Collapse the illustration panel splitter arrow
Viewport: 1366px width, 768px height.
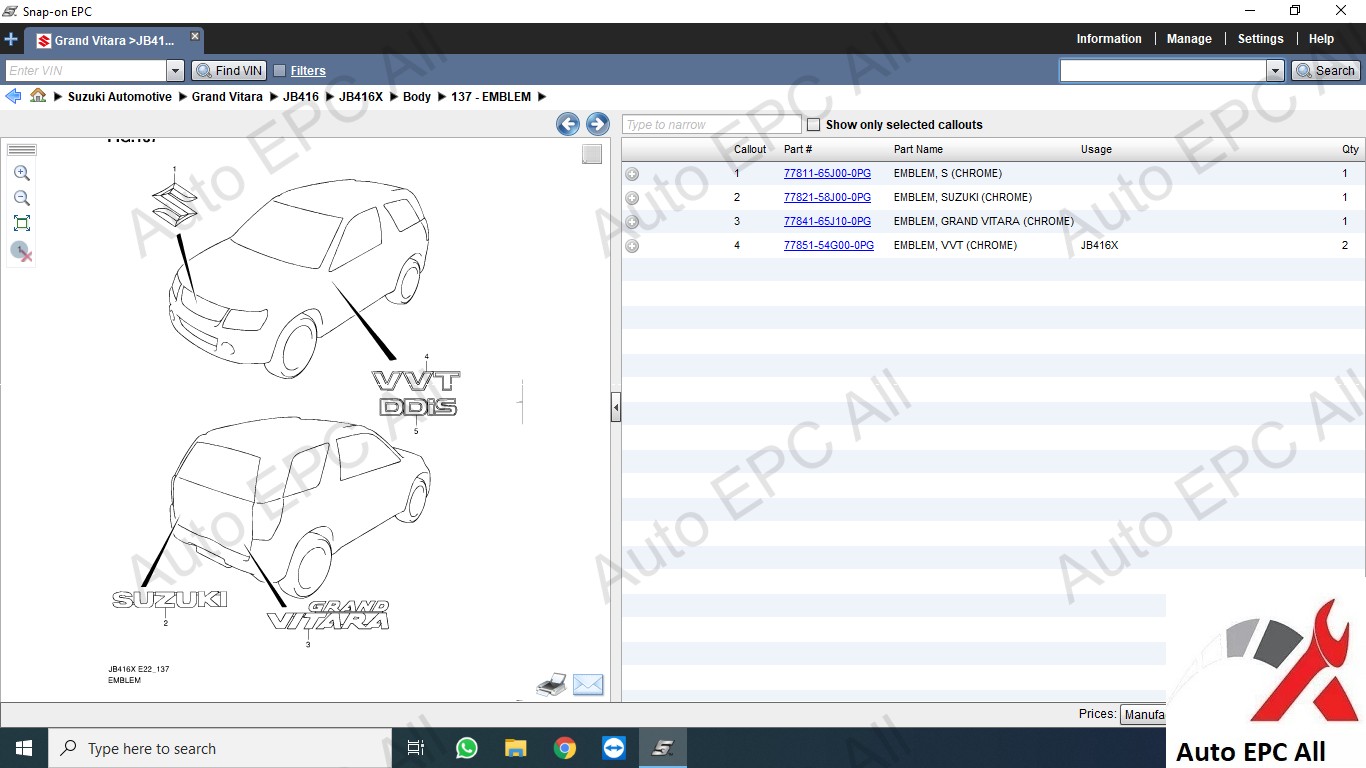pos(616,408)
